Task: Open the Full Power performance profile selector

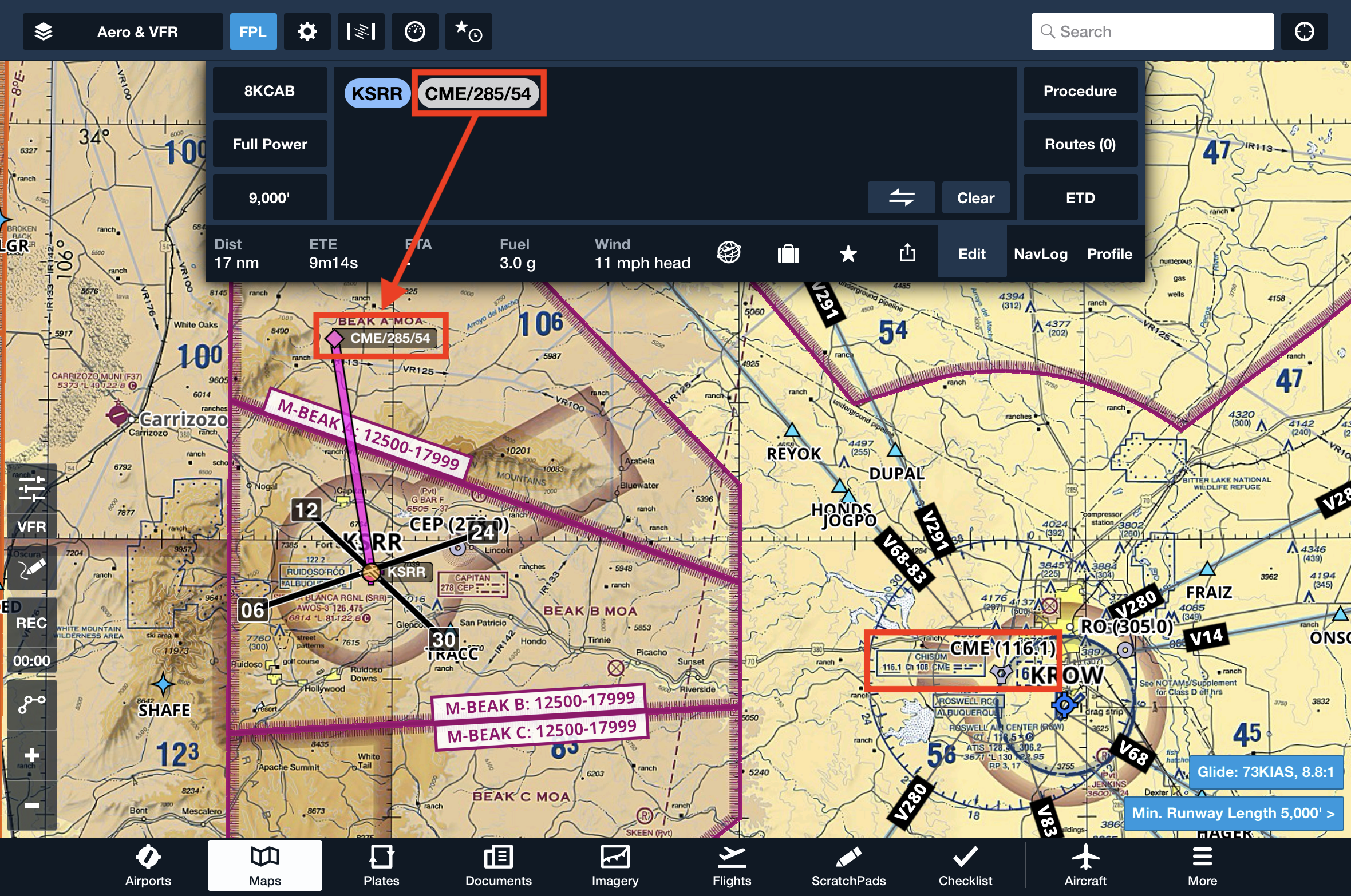Action: pos(269,144)
